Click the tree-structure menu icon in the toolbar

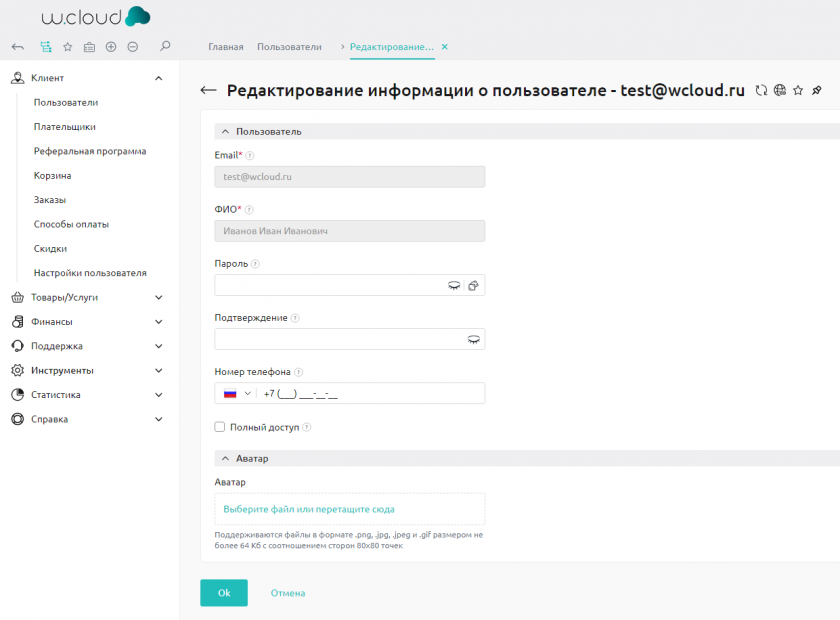(x=45, y=46)
